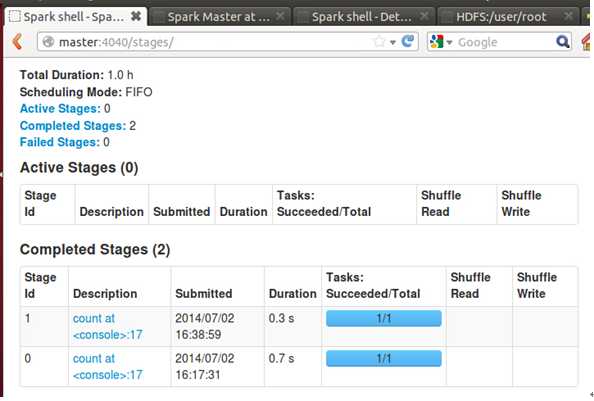Click Description header in Completed Stages table
The image size is (594, 401).
click(x=105, y=293)
